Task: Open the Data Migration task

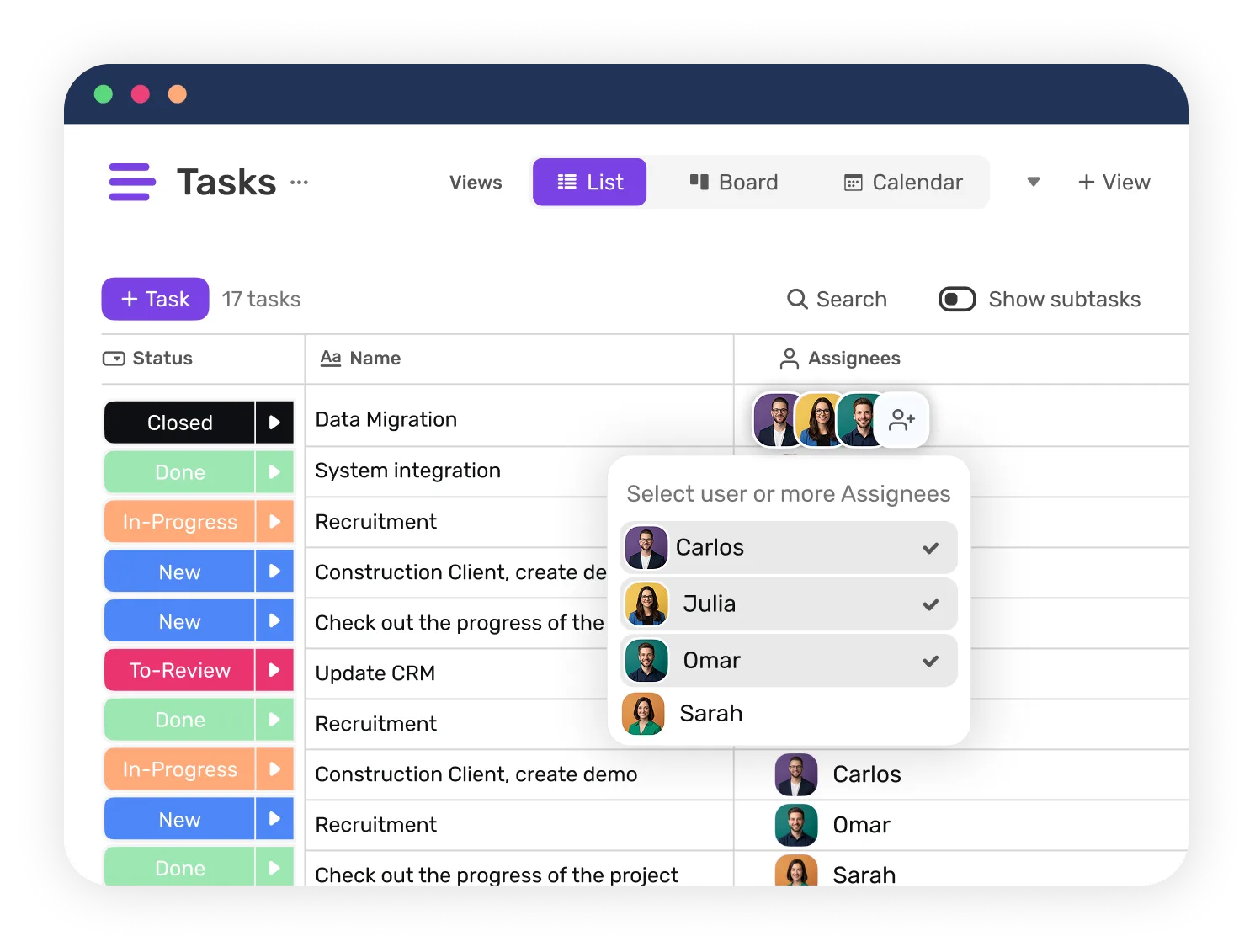Action: point(386,420)
